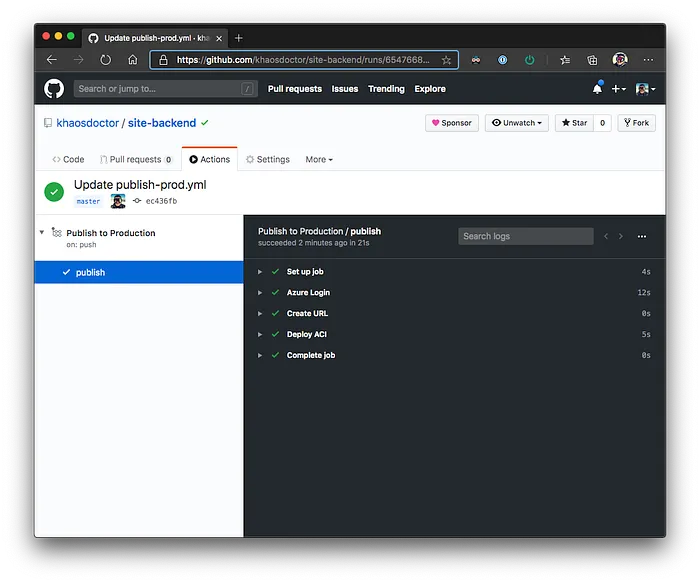Bookmark the page with the address bar star
The height and width of the screenshot is (583, 700).
446,60
